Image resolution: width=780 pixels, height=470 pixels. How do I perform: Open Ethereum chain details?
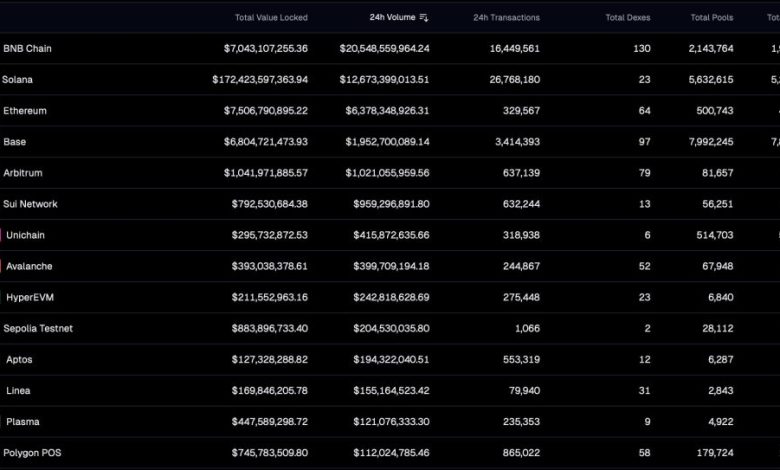coord(25,110)
